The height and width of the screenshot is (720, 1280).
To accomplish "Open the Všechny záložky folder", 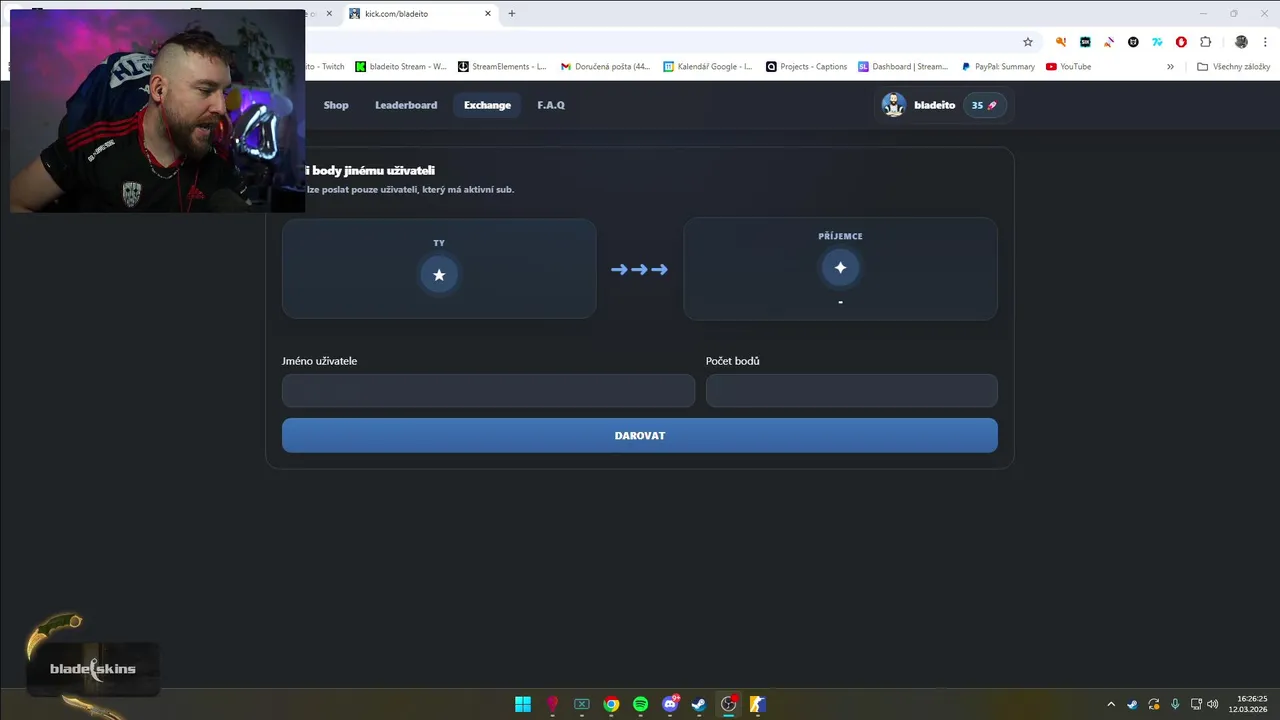I will 1233,67.
